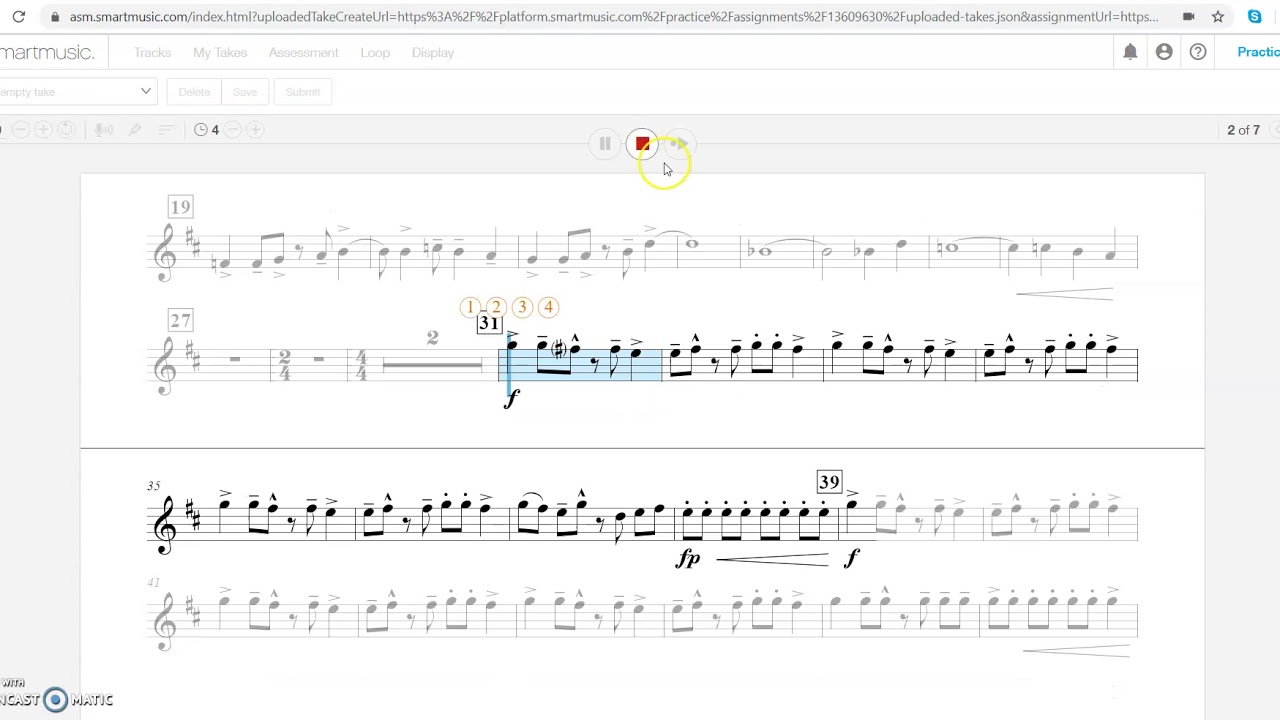
Task: Decrease count-off beats with minus
Action: point(232,130)
